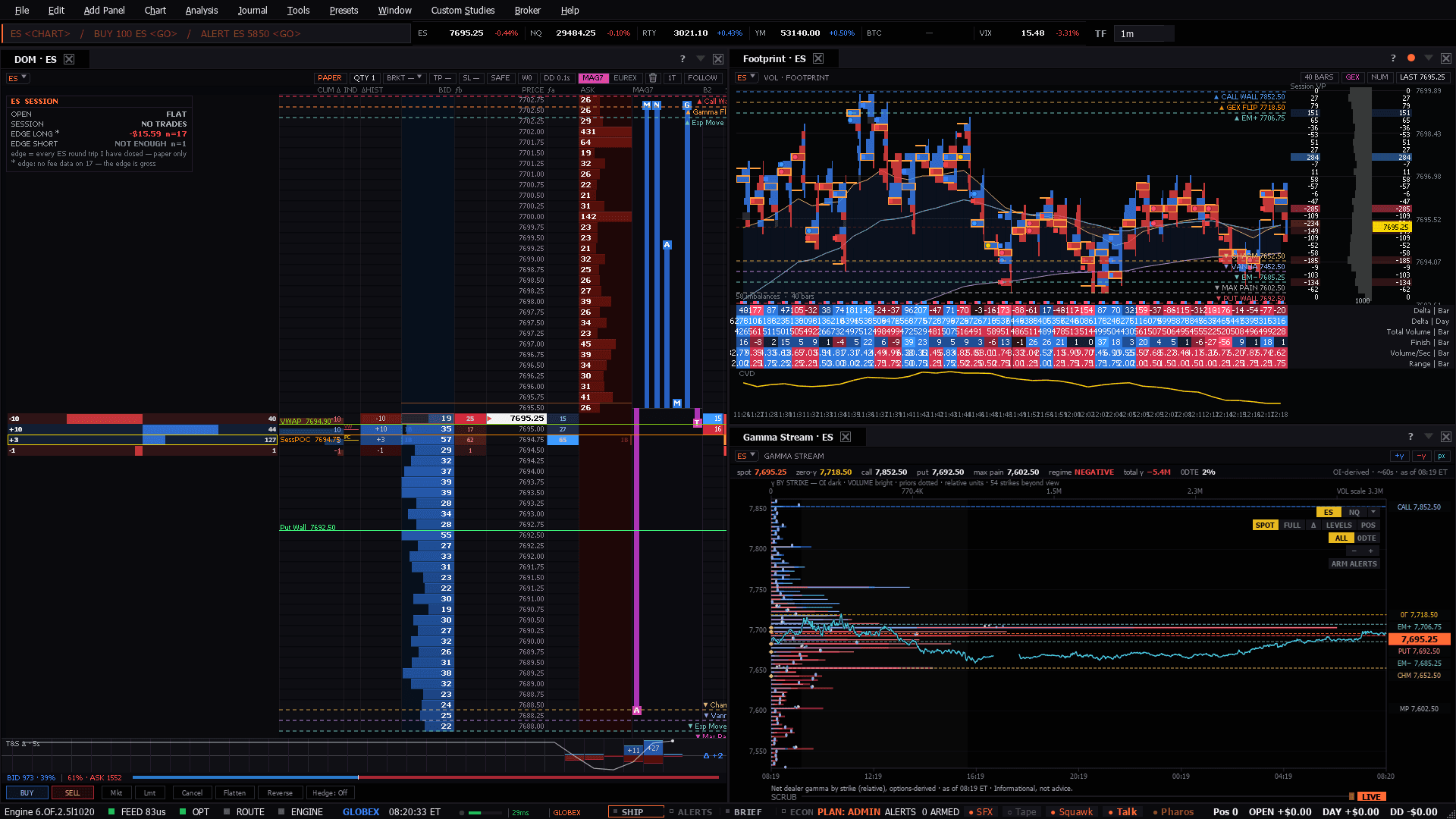Select the delta (Δ) view in Gamma Stream
The image size is (1456, 819).
point(1313,526)
